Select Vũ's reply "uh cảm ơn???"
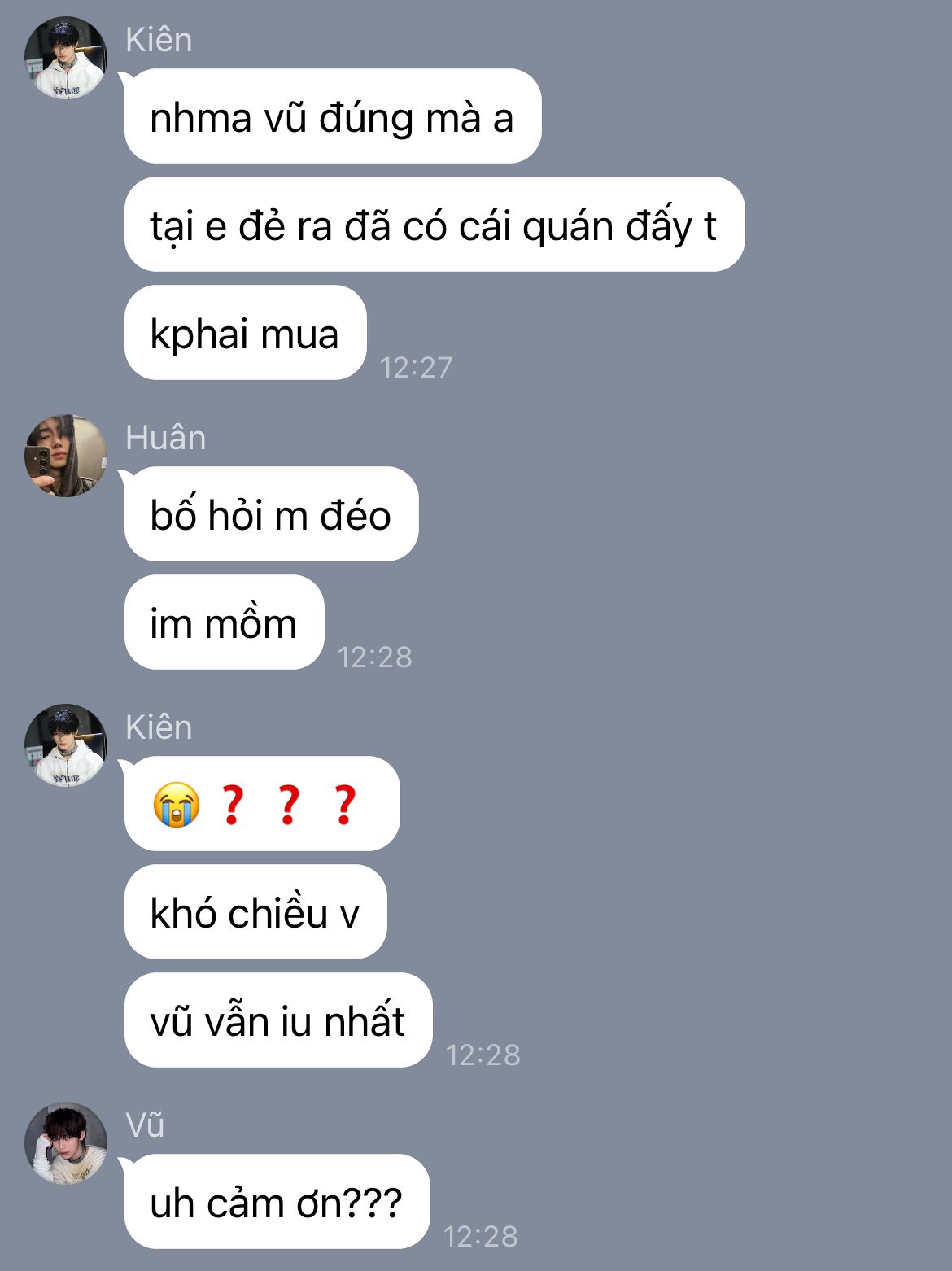952x1271 pixels. coord(277,1202)
